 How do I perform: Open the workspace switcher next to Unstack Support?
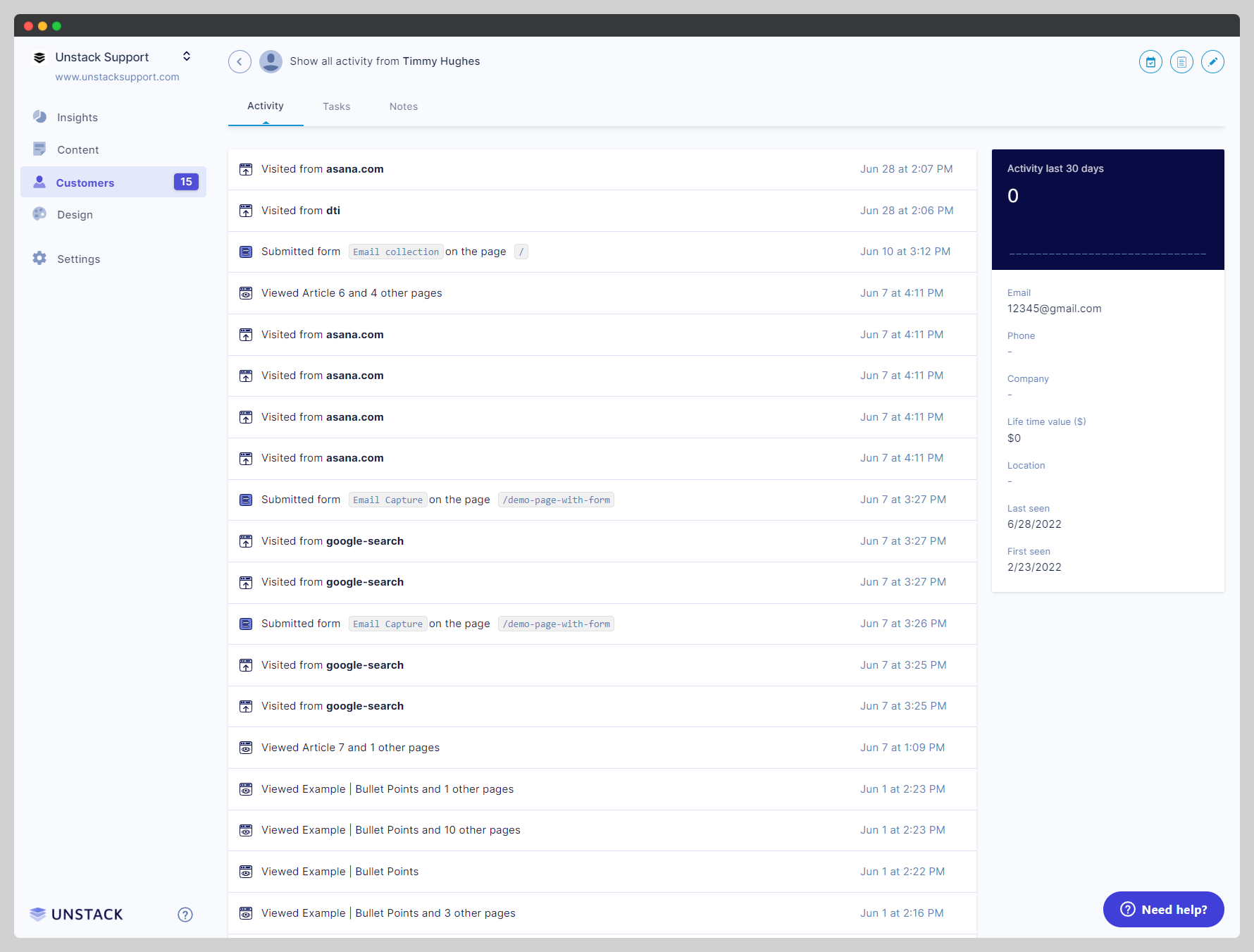[x=187, y=56]
